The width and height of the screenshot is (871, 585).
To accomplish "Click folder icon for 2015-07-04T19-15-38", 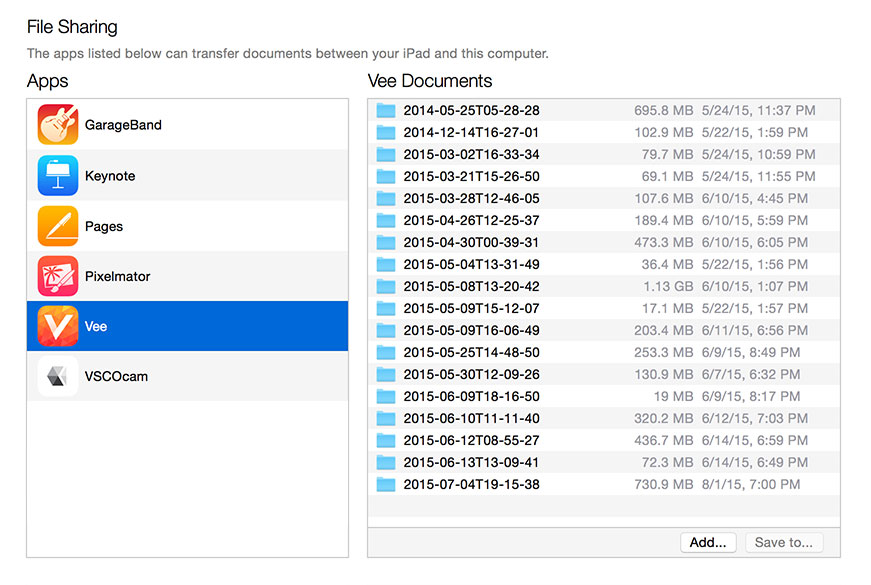I will pyautogui.click(x=386, y=484).
